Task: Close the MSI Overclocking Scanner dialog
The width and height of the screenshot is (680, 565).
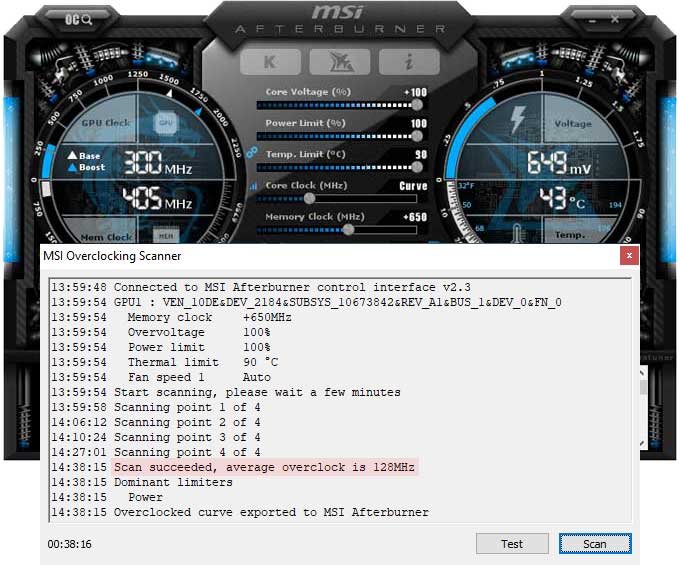Action: [x=629, y=256]
